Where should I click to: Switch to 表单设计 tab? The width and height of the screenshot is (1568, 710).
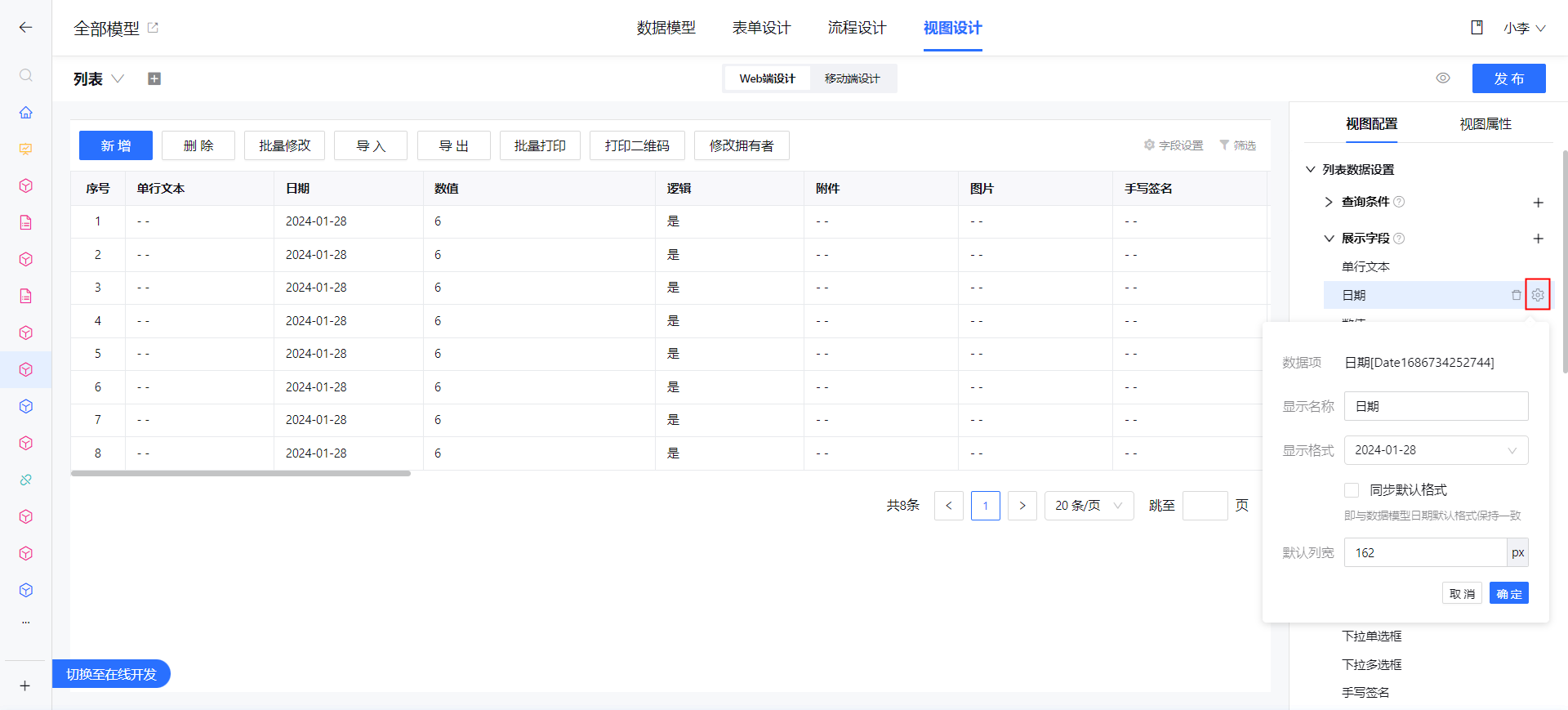[x=762, y=28]
